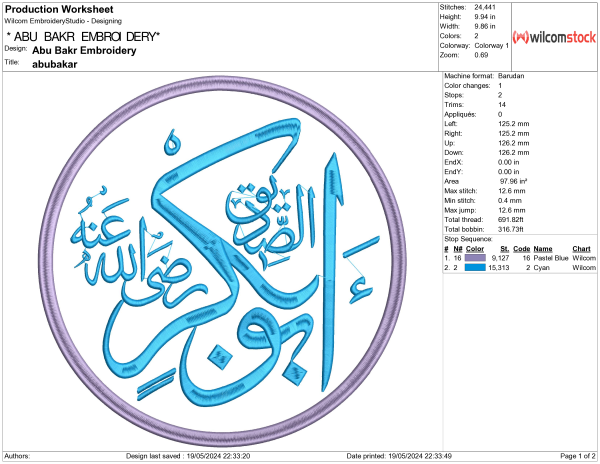Click the 'Name' column header
This screenshot has height=464, width=600.
point(543,249)
